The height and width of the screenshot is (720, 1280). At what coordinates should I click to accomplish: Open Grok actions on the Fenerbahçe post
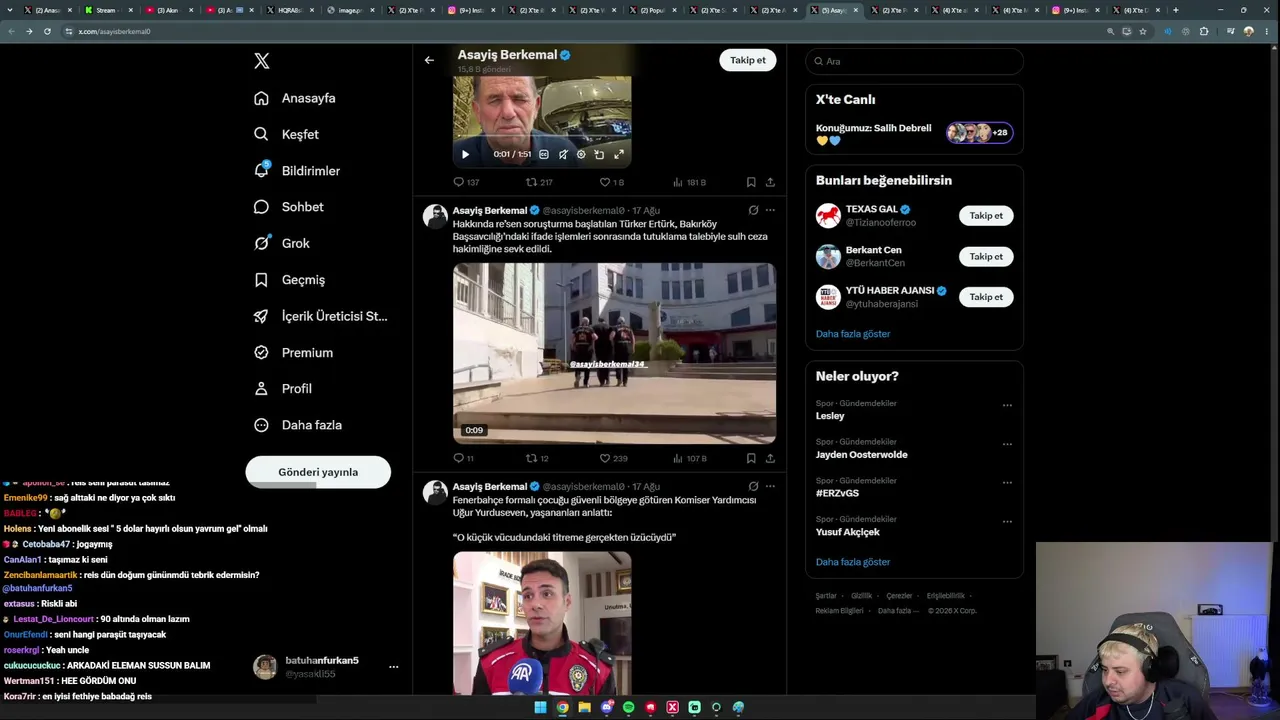[x=753, y=486]
